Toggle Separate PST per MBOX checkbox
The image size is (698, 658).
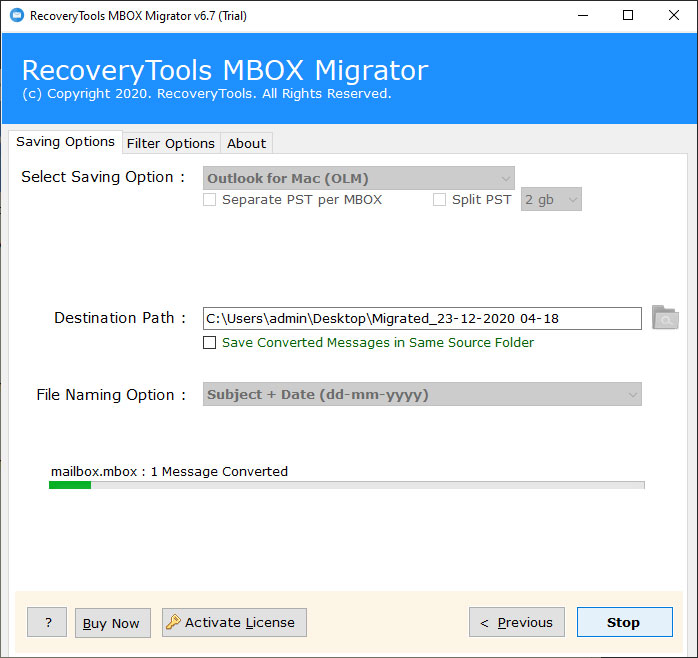pyautogui.click(x=210, y=199)
